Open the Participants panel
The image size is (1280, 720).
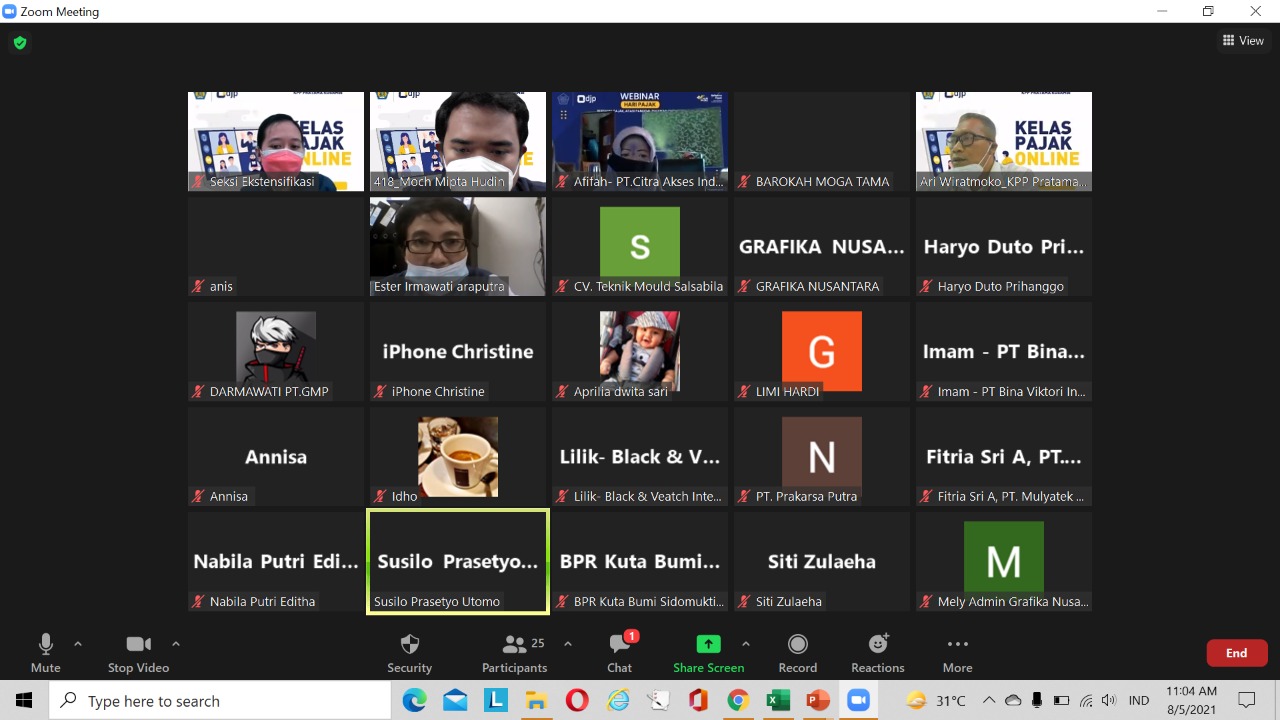[515, 653]
